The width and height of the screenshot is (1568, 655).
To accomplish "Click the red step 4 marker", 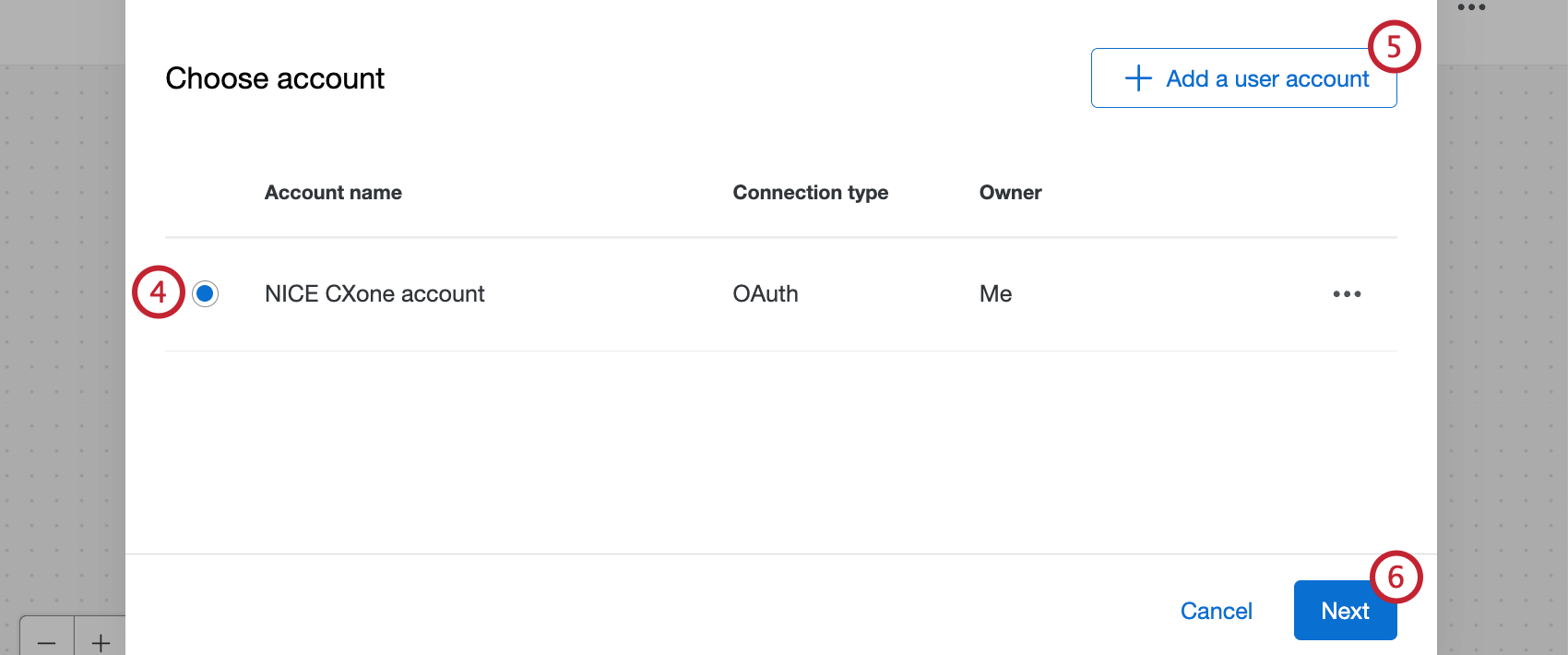I will (x=159, y=292).
